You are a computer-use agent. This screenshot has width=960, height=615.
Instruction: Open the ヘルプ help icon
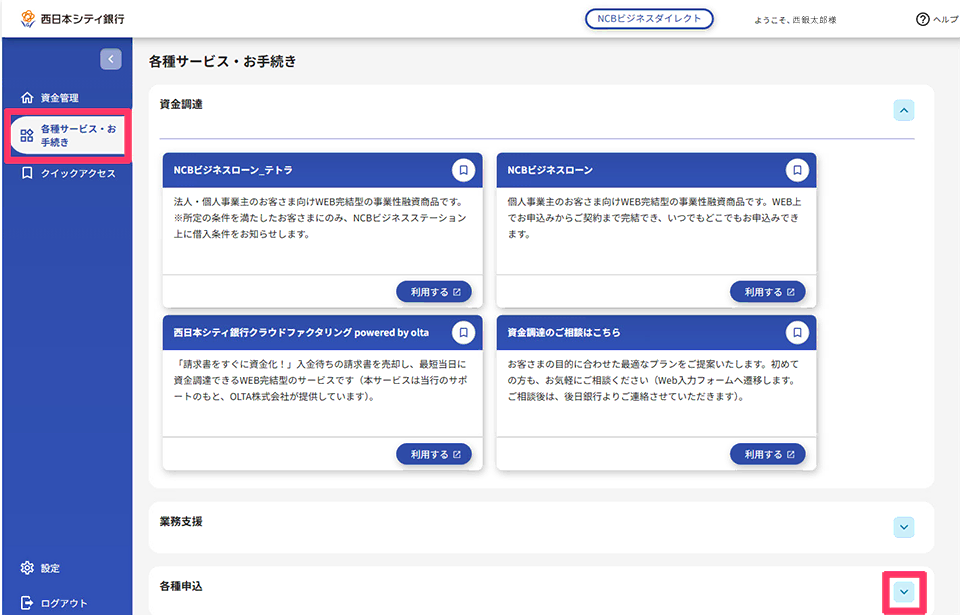[x=923, y=20]
